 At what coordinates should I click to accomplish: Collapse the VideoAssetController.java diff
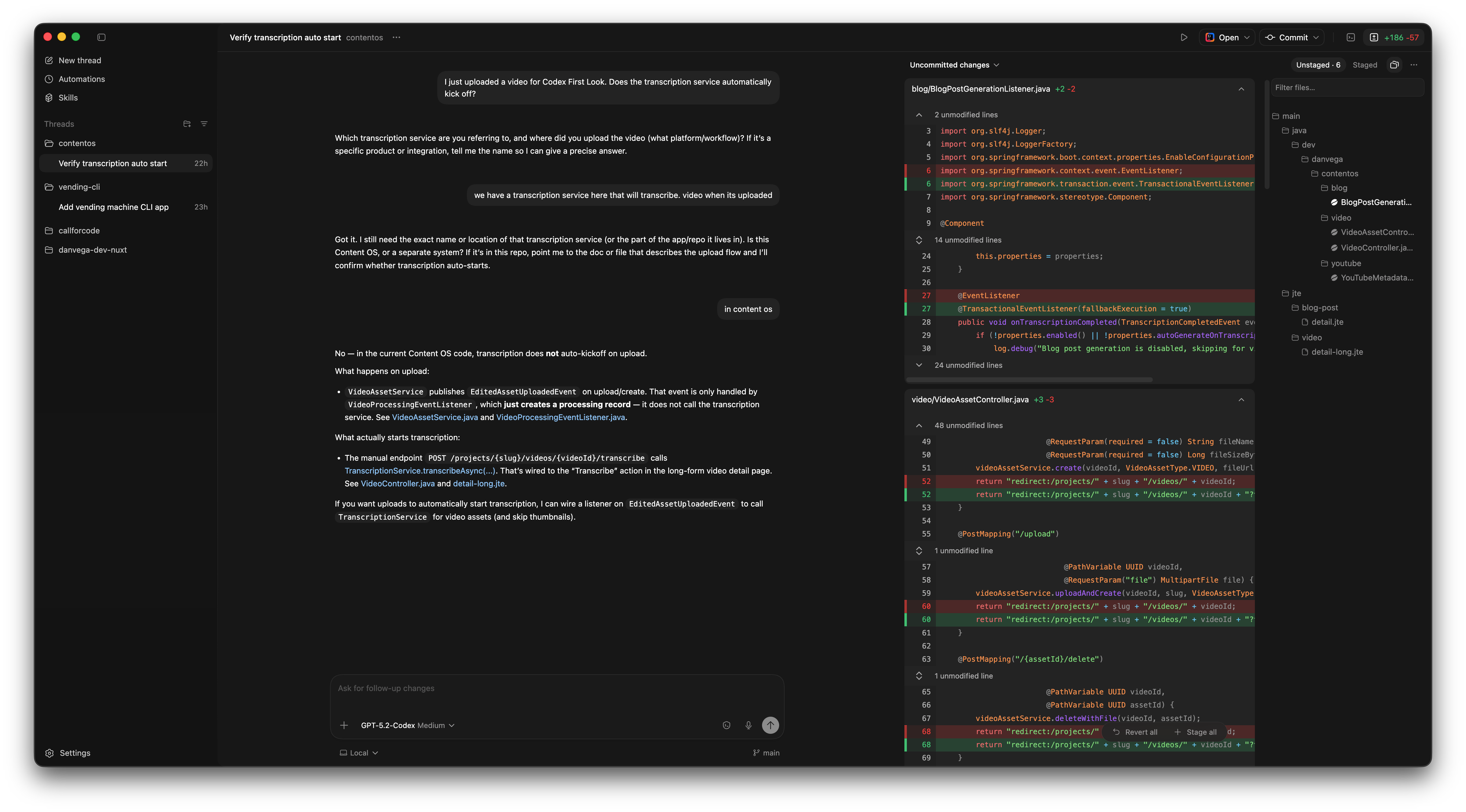coord(1241,400)
